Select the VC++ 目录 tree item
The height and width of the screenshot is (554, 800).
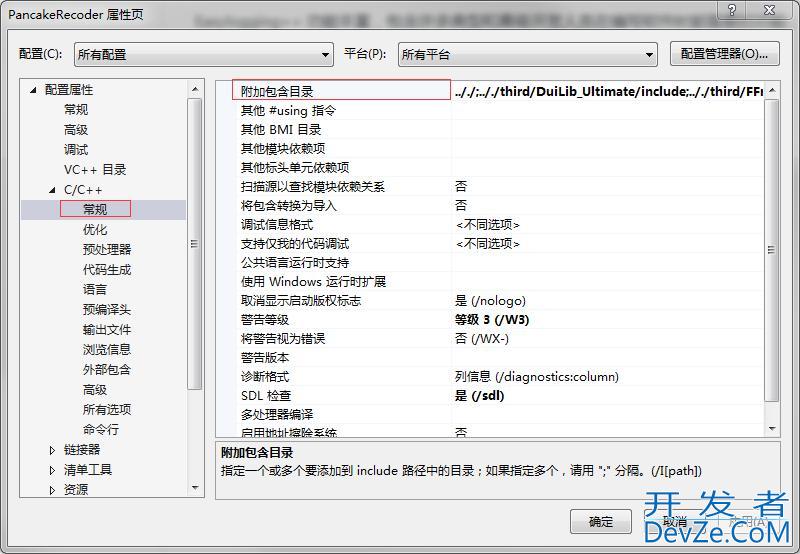[x=95, y=170]
